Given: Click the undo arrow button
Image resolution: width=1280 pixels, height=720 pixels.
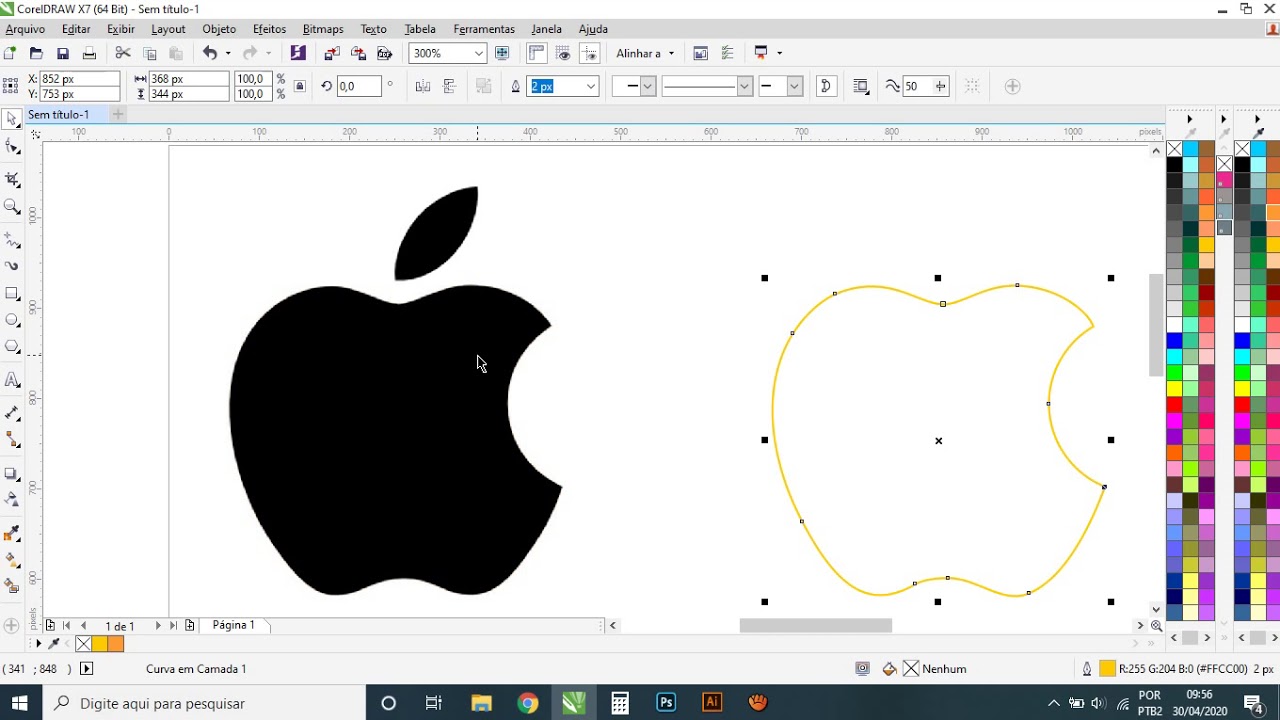Looking at the screenshot, I should pos(210,53).
